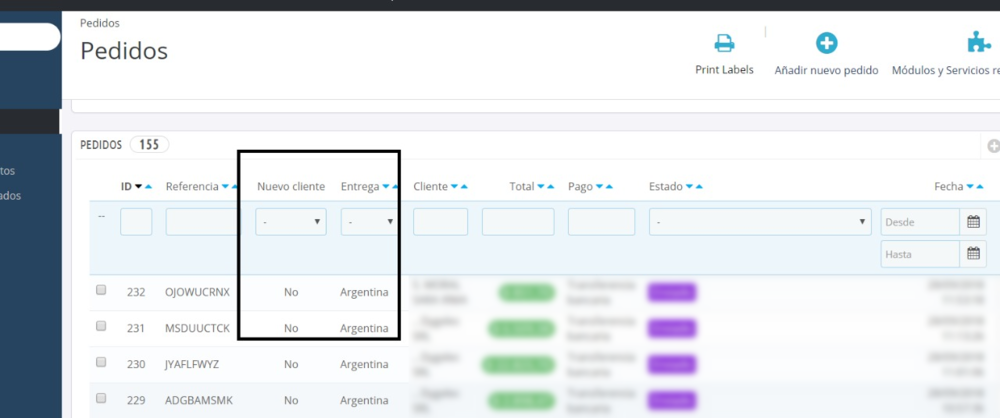Click the Pago filter input field
This screenshot has width=1000, height=418.
coord(601,222)
